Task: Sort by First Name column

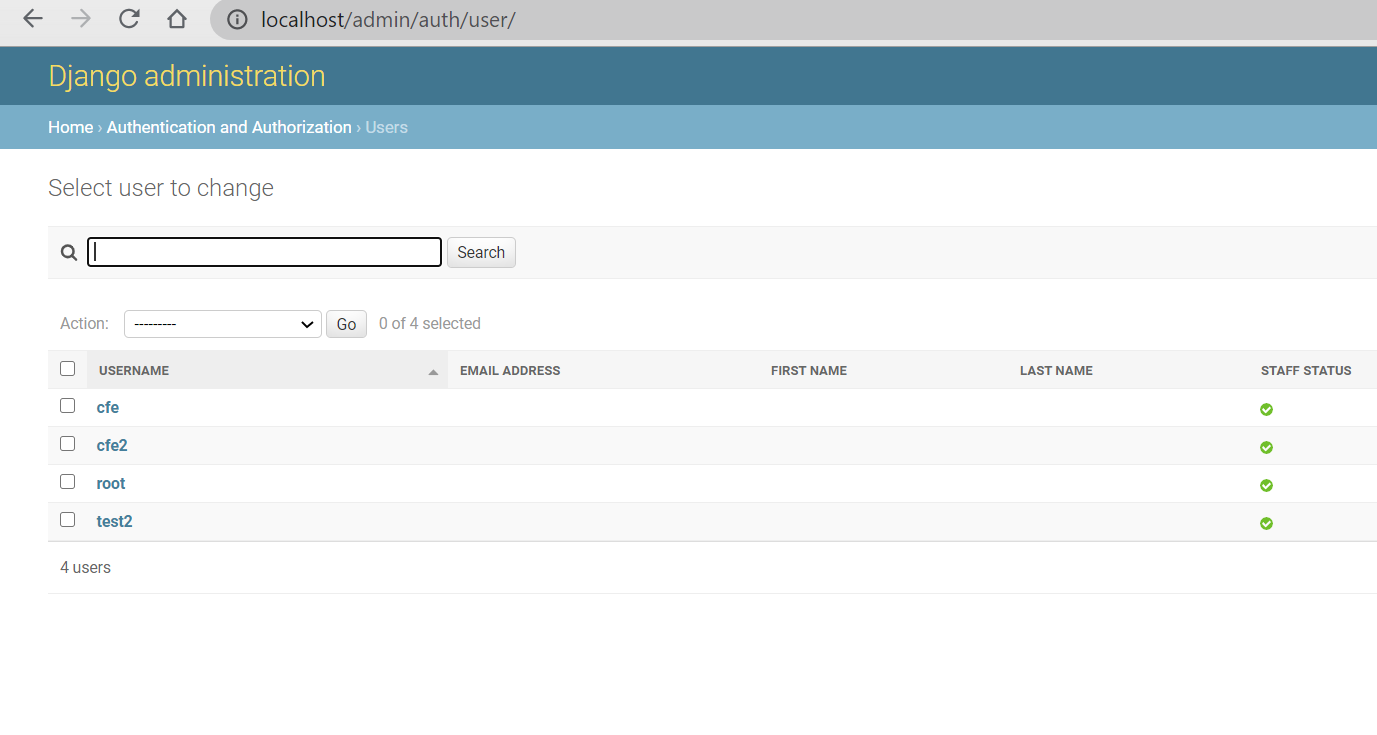Action: tap(809, 371)
